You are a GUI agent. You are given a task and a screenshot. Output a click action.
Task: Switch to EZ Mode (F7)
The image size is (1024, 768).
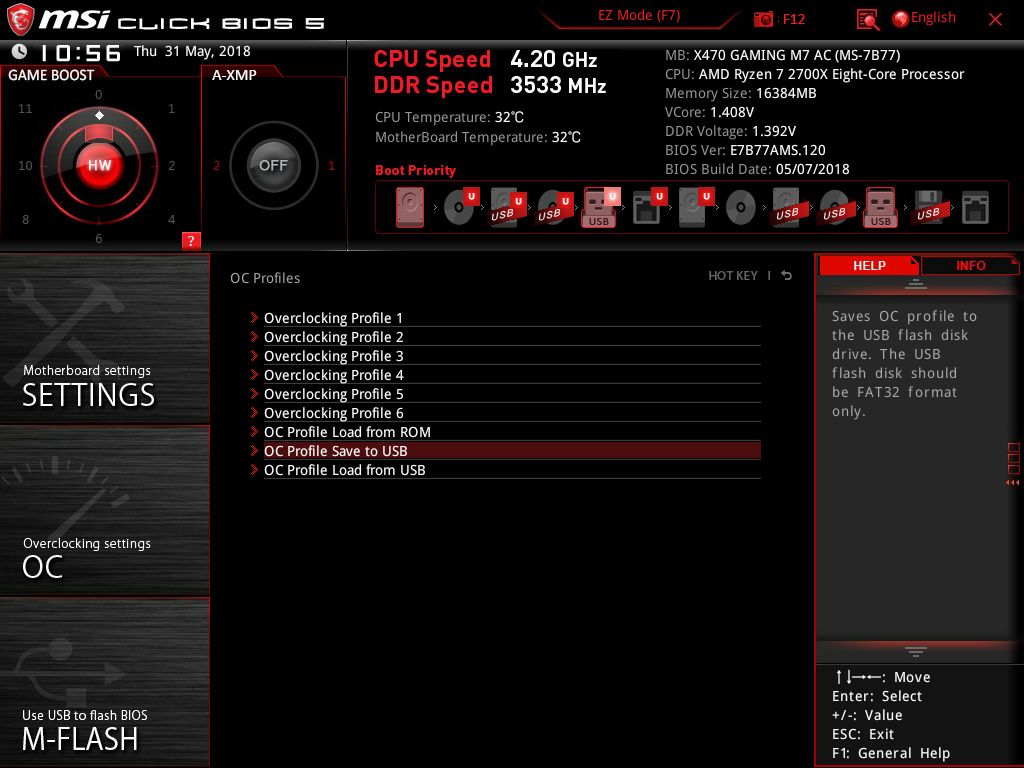(639, 16)
